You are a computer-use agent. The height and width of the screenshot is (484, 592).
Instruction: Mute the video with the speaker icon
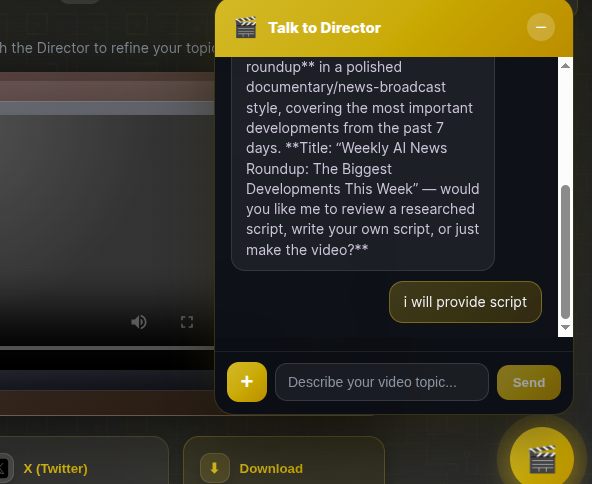pos(139,322)
